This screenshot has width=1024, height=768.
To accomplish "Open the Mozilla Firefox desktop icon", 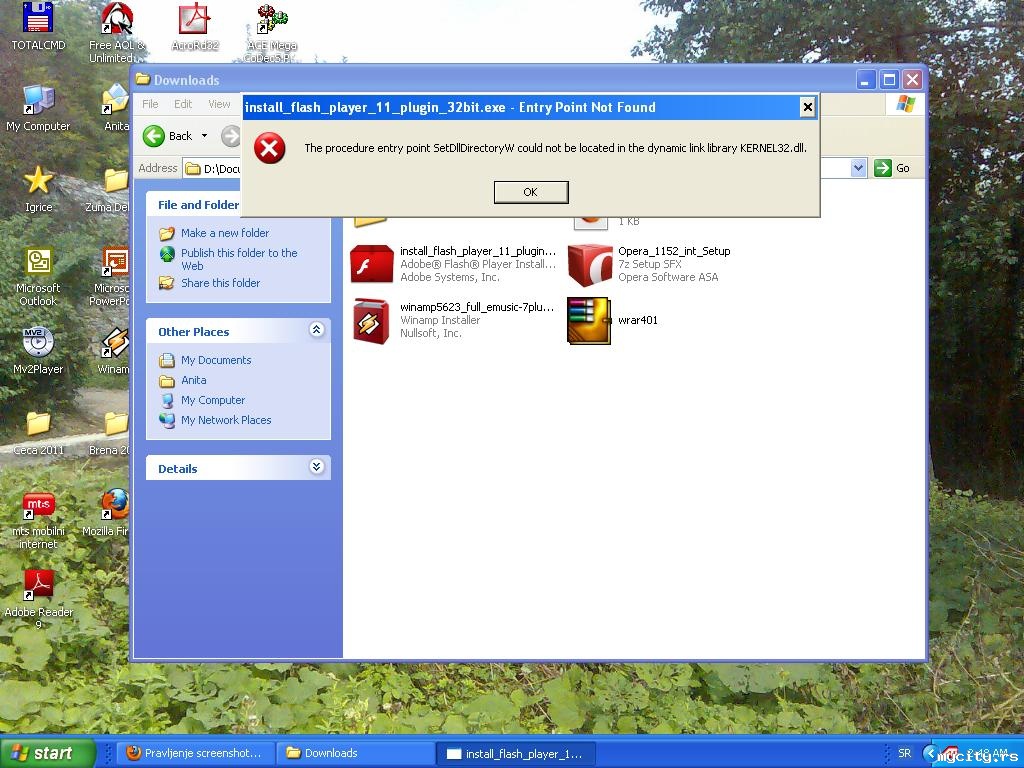I will coord(108,513).
